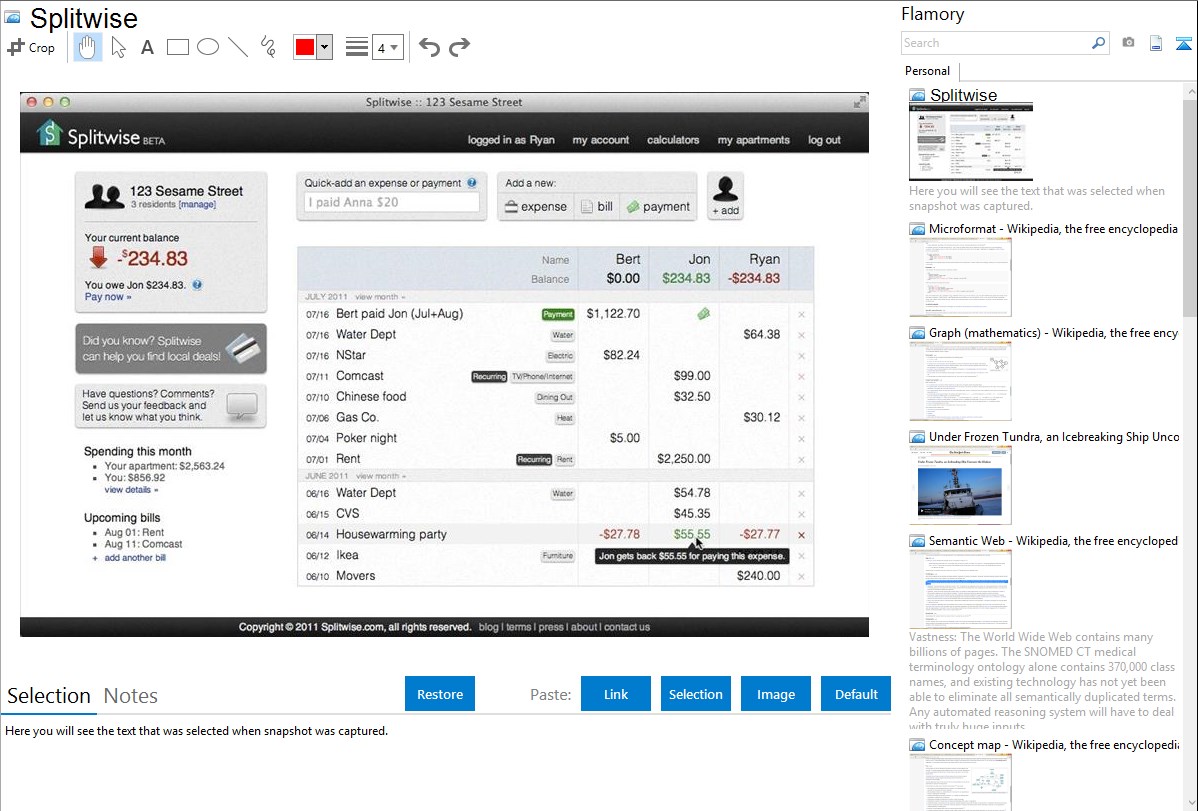Redo the last undone annotation

[x=459, y=47]
